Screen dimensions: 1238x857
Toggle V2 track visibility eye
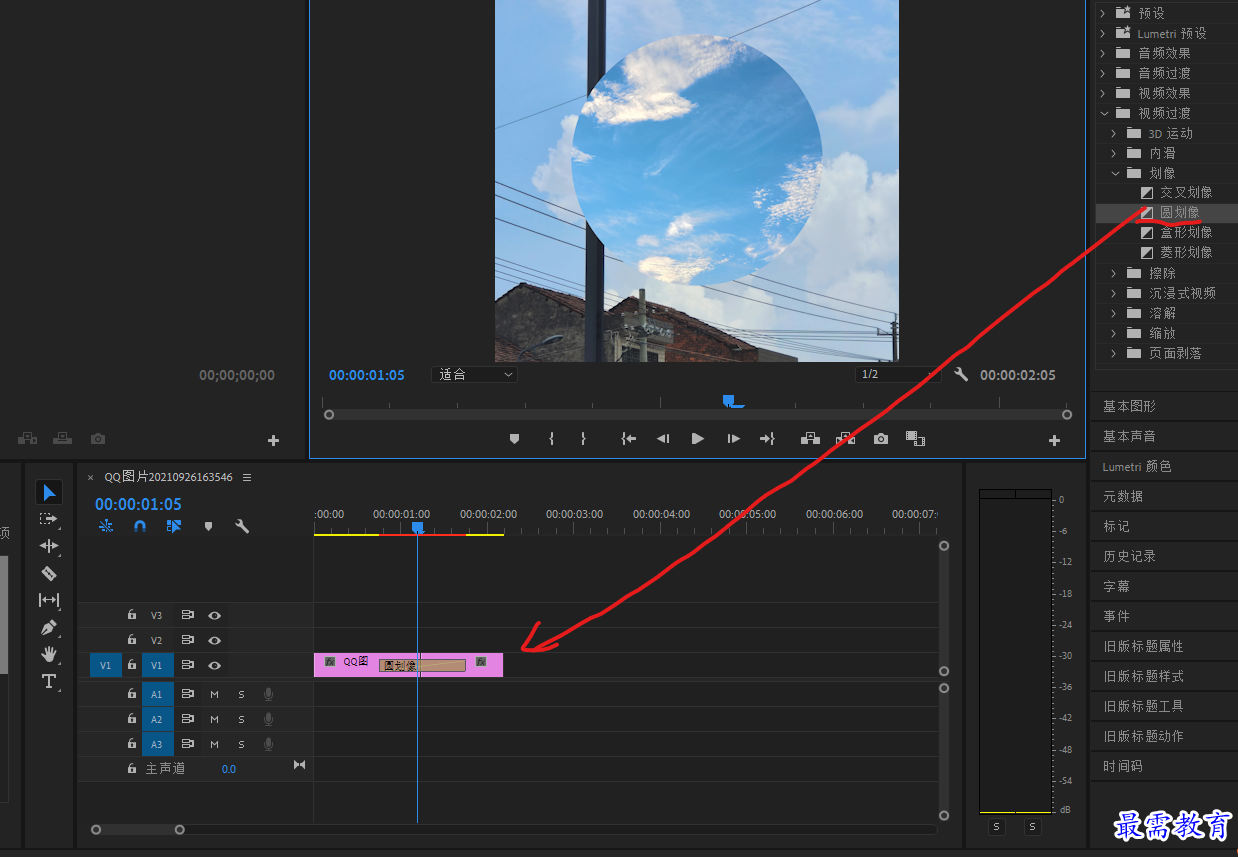(214, 640)
